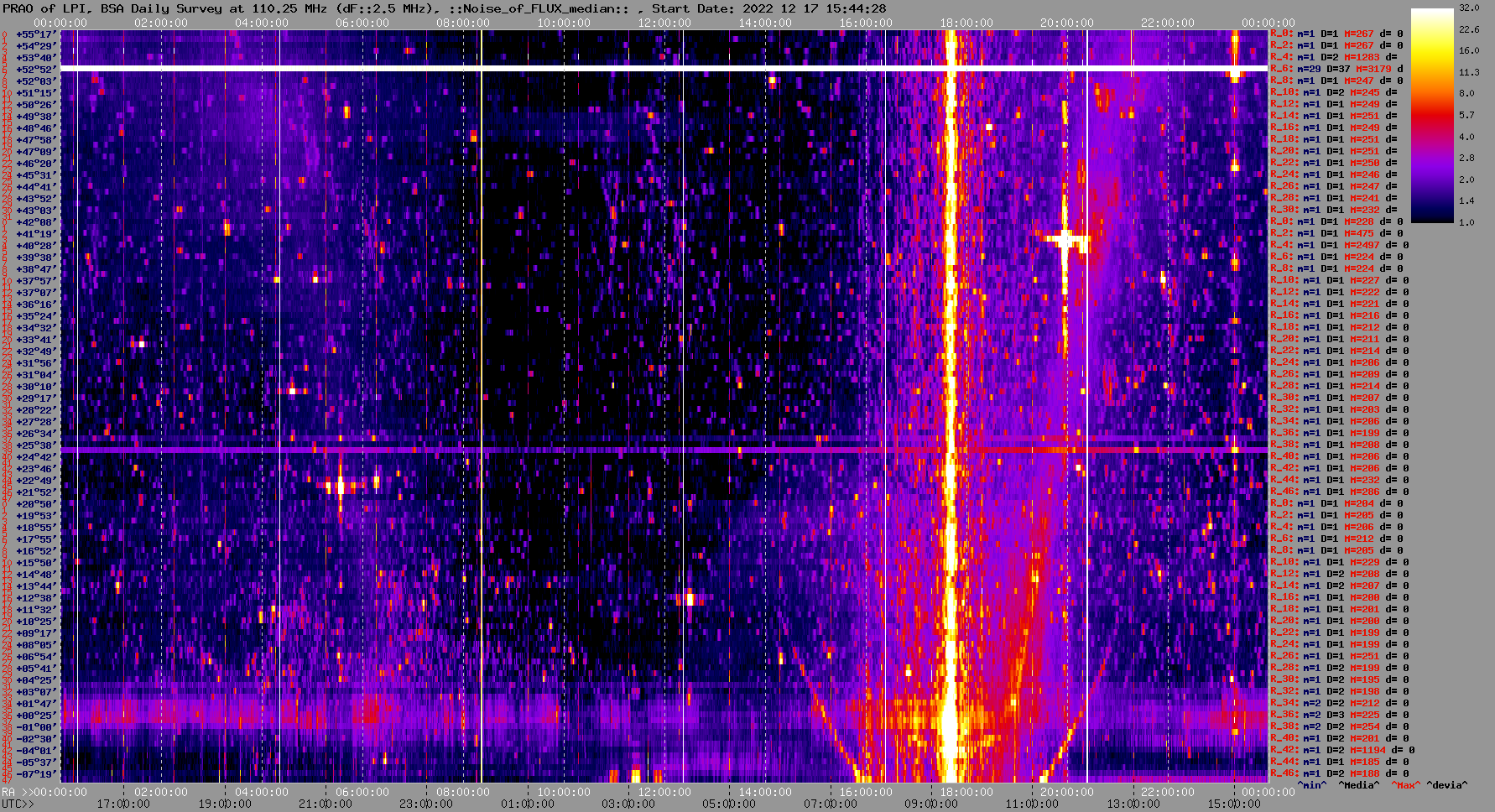The width and height of the screenshot is (1495, 812).
Task: Click the declination label +25°38'
Action: tap(36, 445)
